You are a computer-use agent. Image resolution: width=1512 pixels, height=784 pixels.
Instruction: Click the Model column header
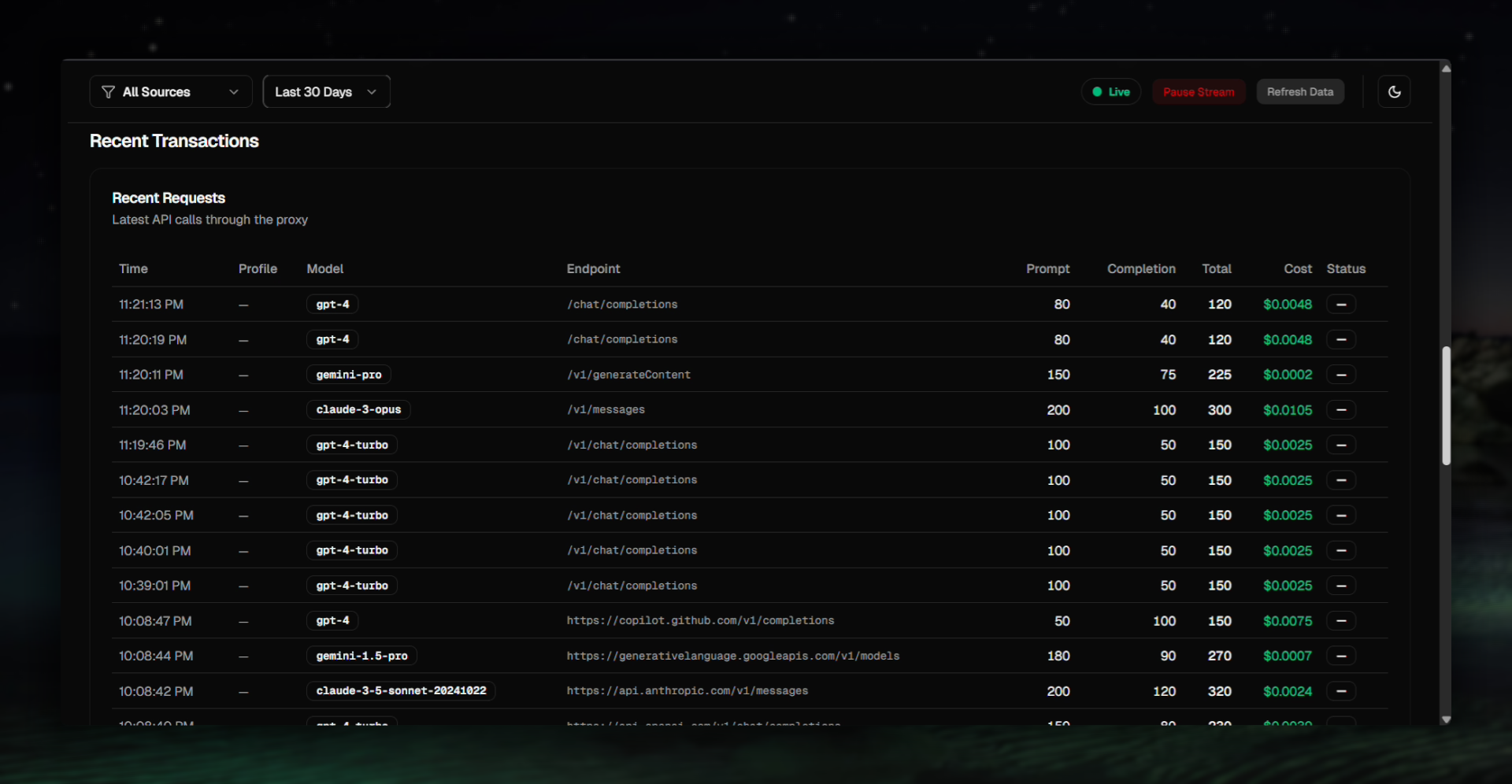[324, 269]
